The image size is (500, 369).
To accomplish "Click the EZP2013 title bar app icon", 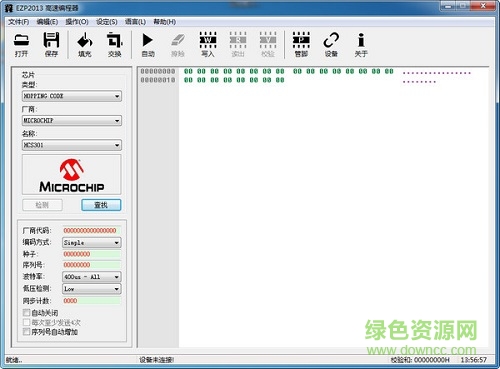I will [x=9, y=8].
